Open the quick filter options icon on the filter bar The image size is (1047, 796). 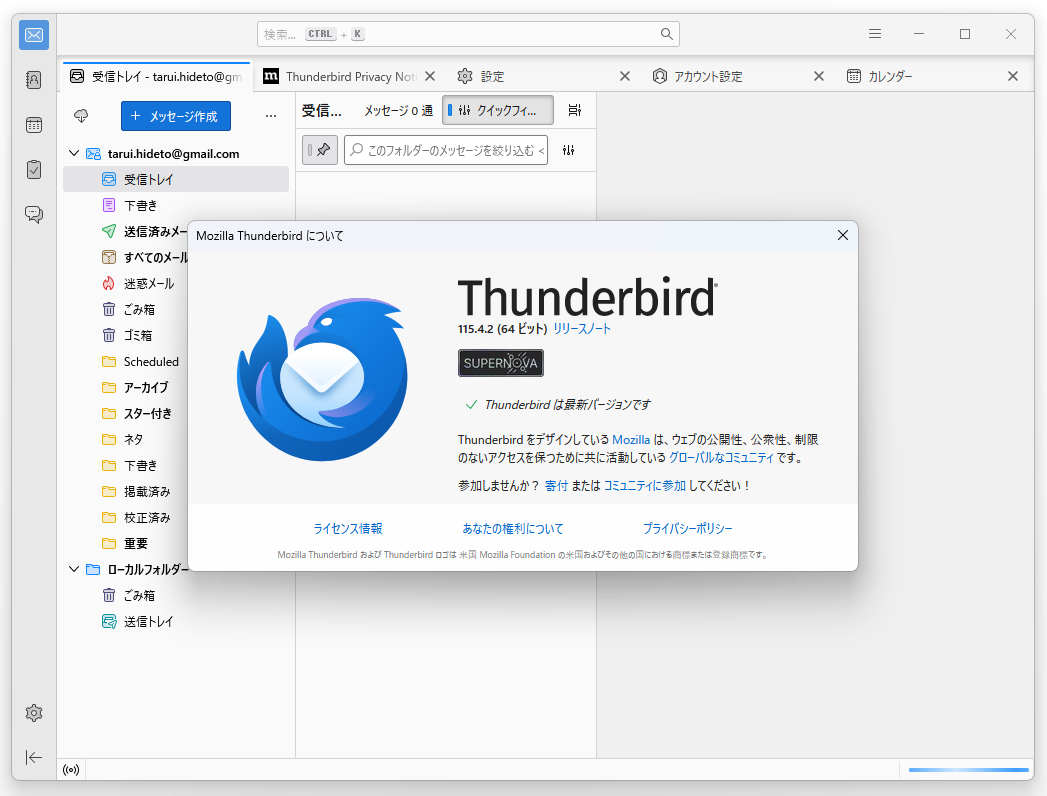(x=570, y=149)
